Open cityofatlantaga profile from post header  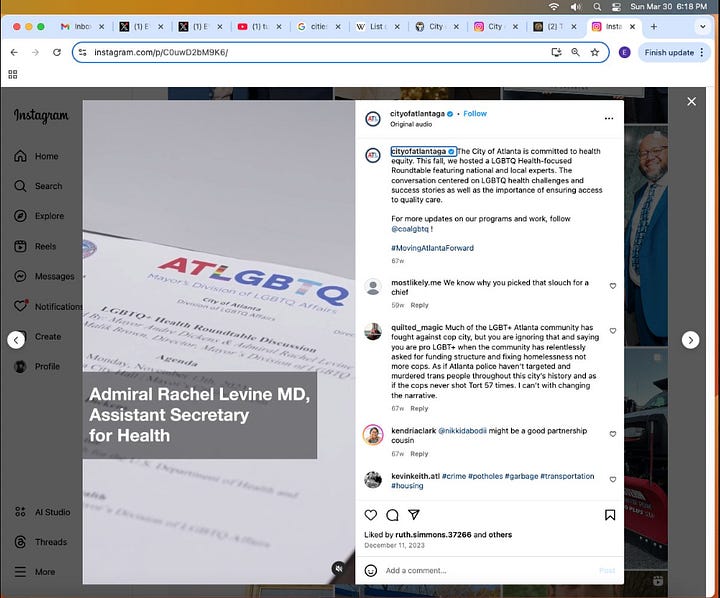point(417,113)
